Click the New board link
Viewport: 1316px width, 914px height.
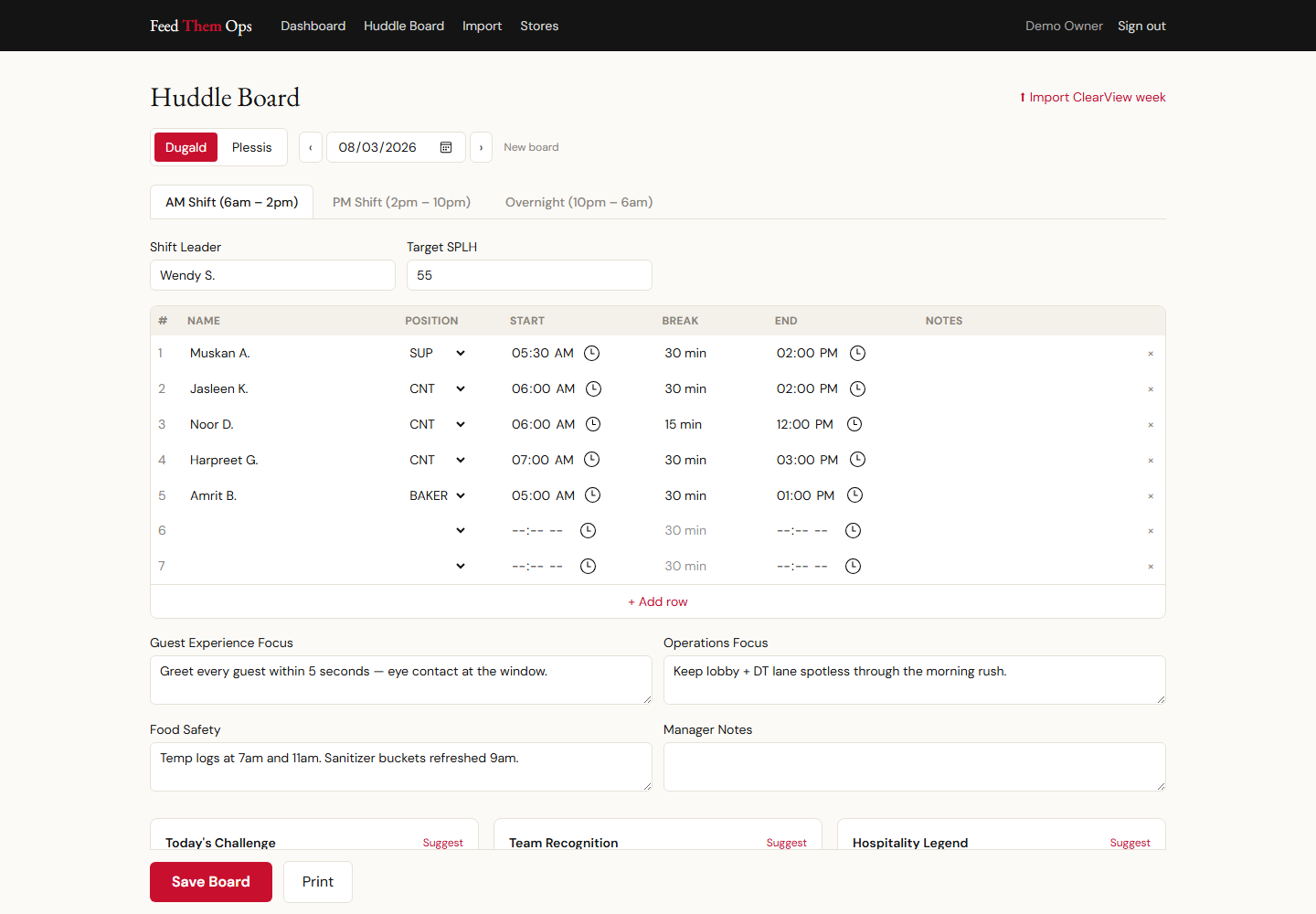pos(531,147)
